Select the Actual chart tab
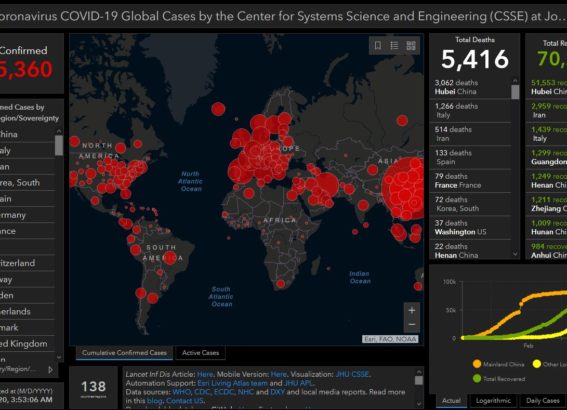This screenshot has height=410, width=567. (451, 401)
